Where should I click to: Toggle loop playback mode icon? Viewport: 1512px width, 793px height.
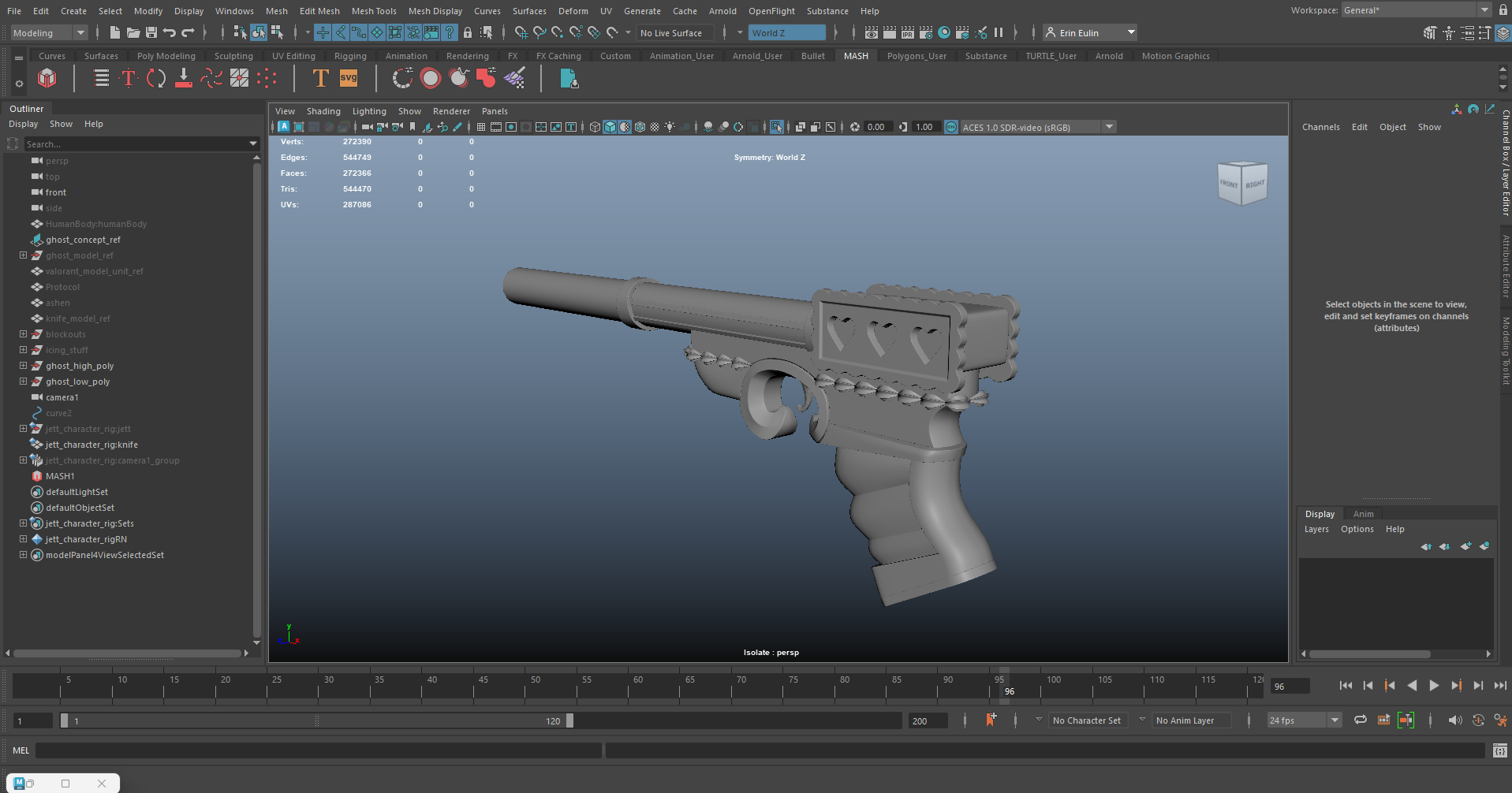(1361, 720)
